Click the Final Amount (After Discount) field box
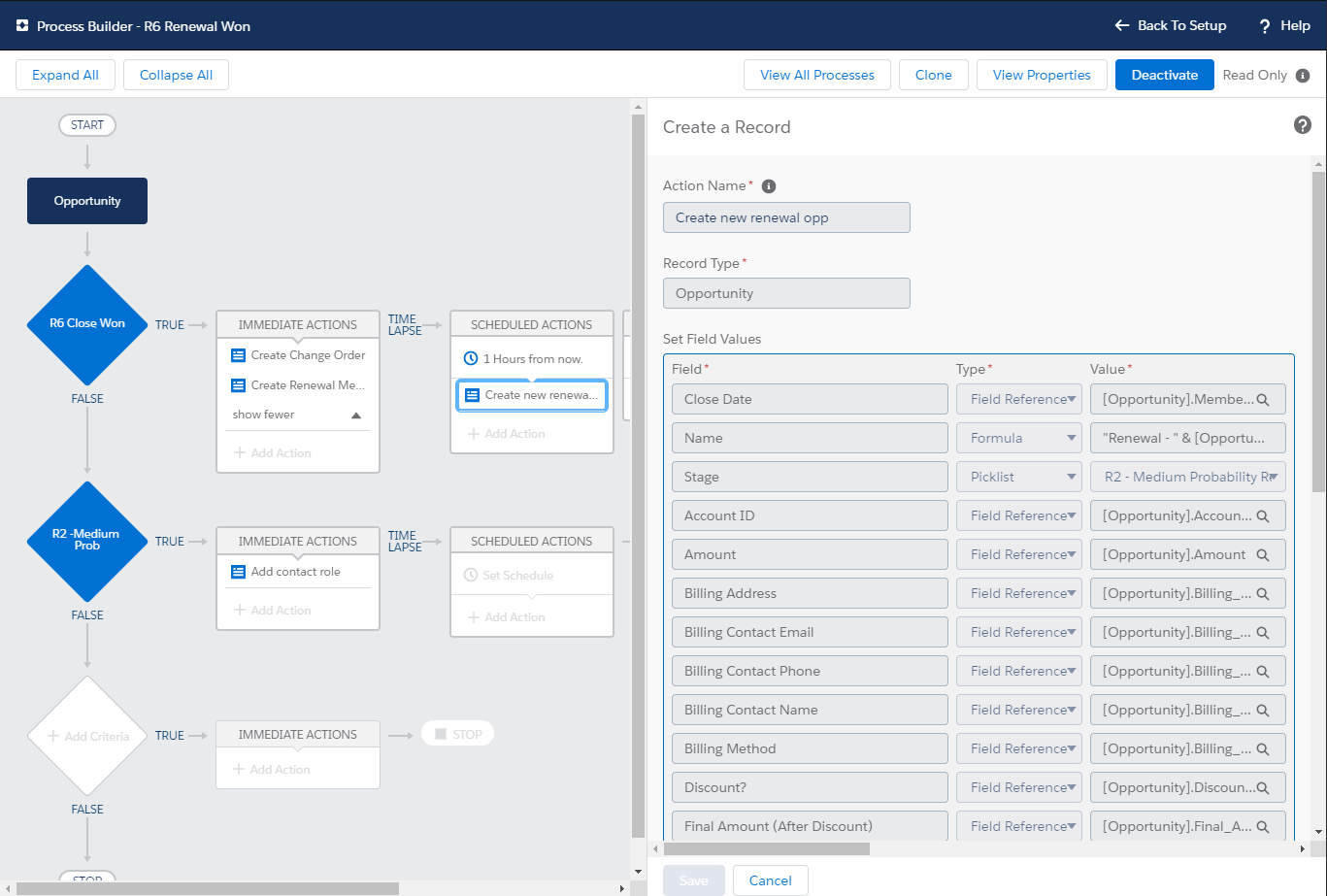The width and height of the screenshot is (1327, 896). pyautogui.click(x=810, y=826)
